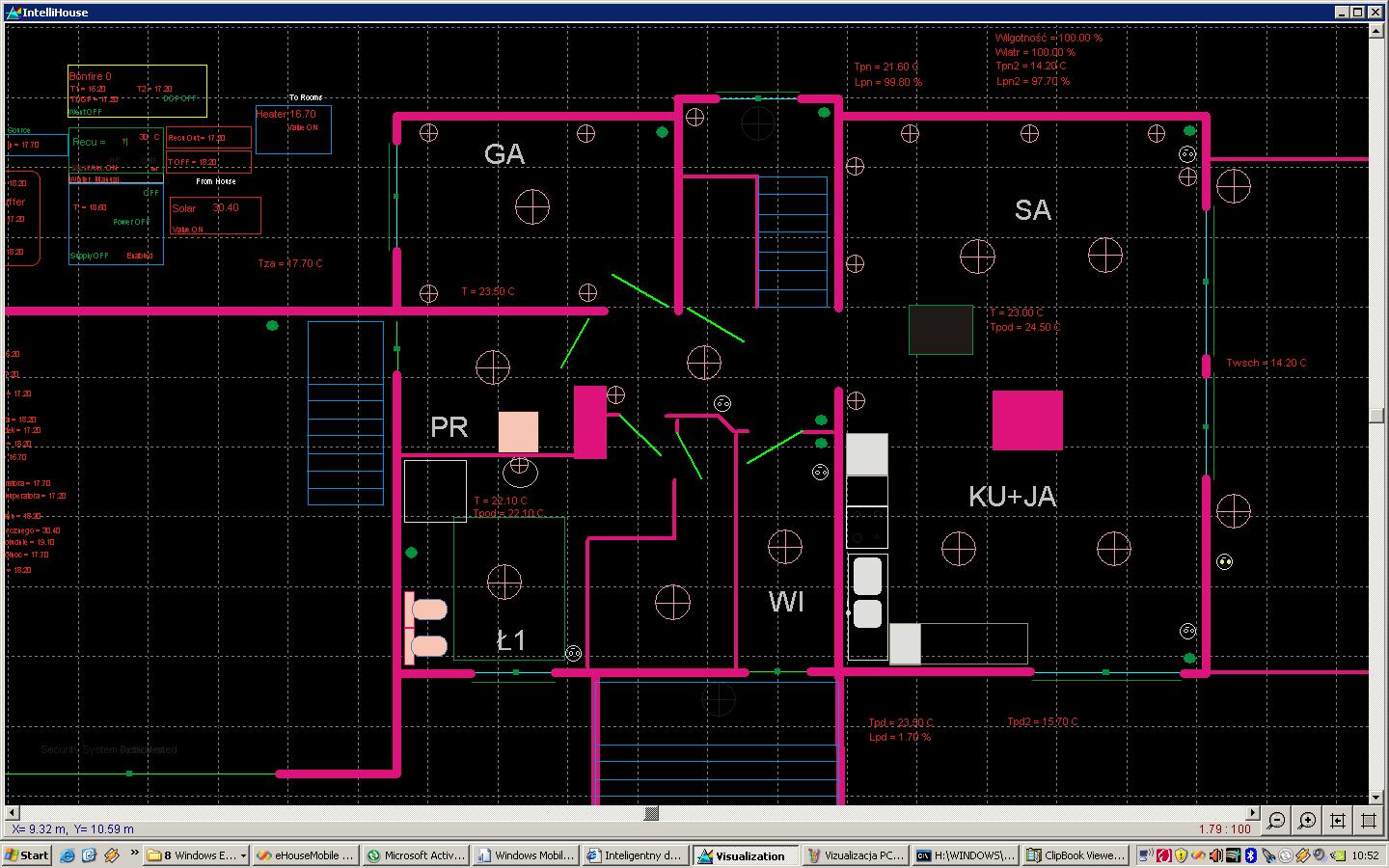The image size is (1389, 868).
Task: Toggle the Solar Valve ON status
Action: click(x=187, y=230)
